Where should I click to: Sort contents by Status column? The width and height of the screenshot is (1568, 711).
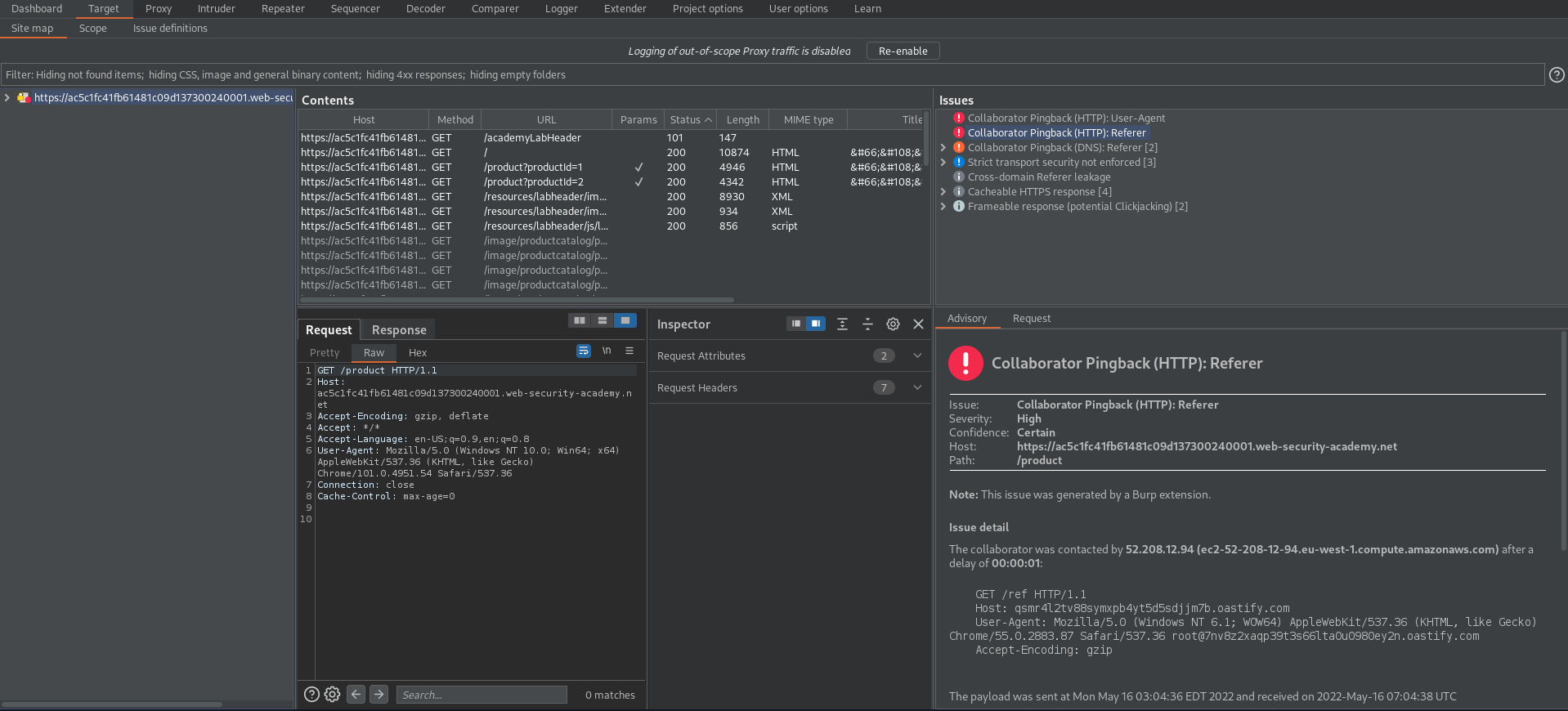pos(690,119)
